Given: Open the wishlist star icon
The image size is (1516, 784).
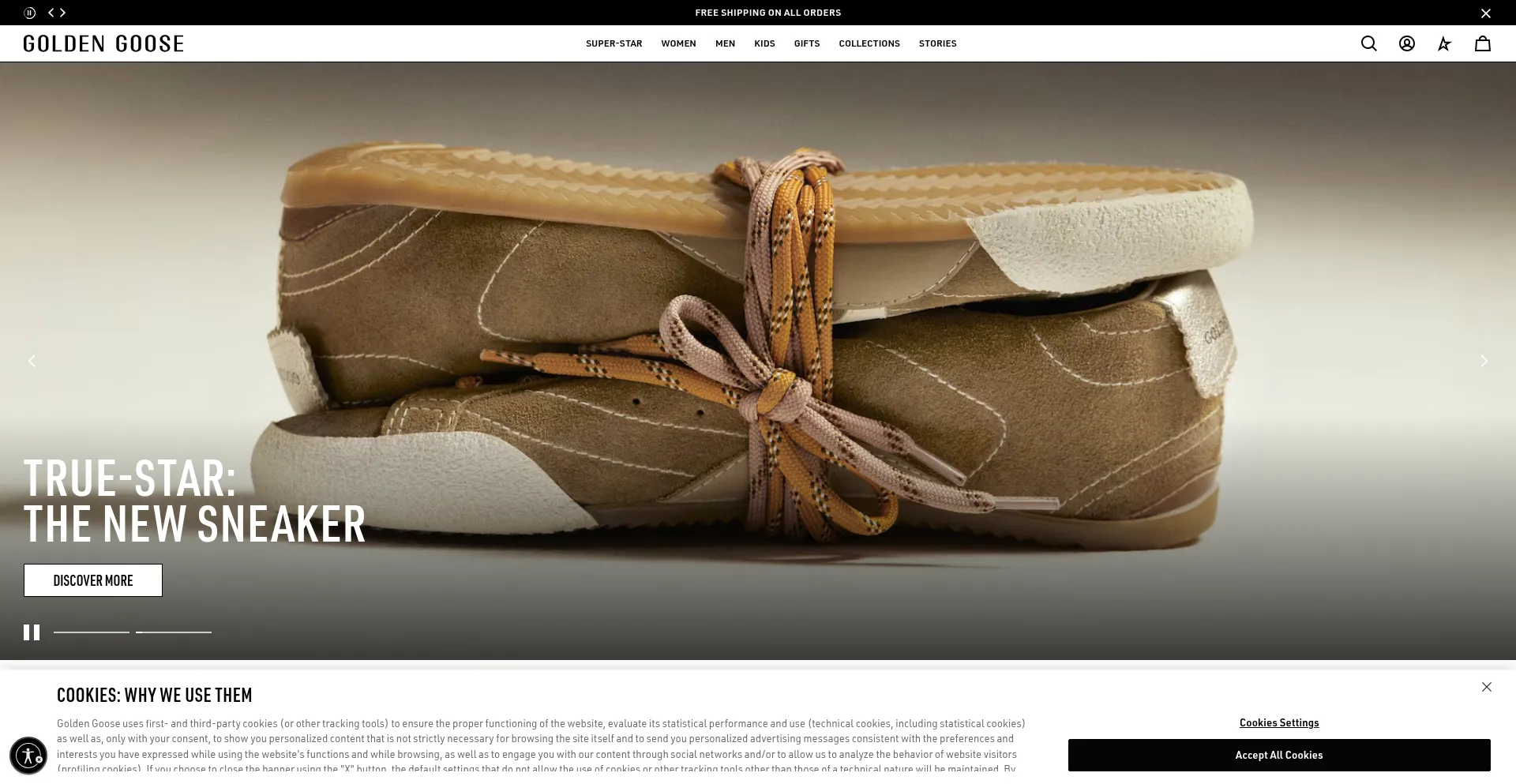Looking at the screenshot, I should pyautogui.click(x=1444, y=43).
